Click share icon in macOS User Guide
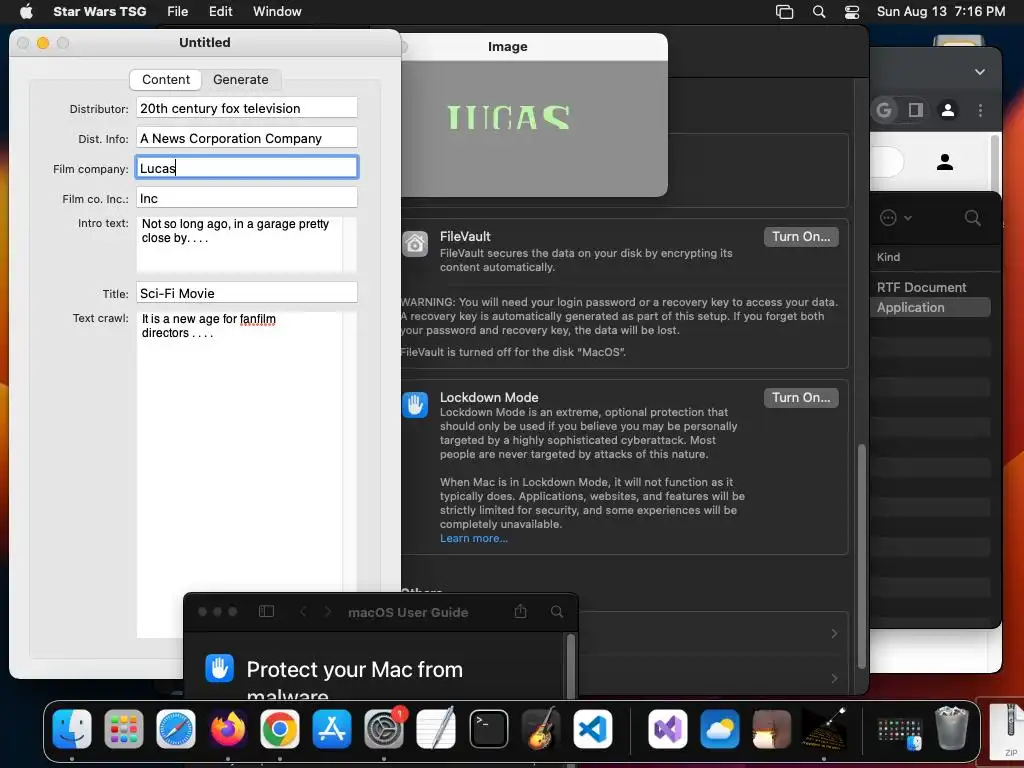 (520, 611)
